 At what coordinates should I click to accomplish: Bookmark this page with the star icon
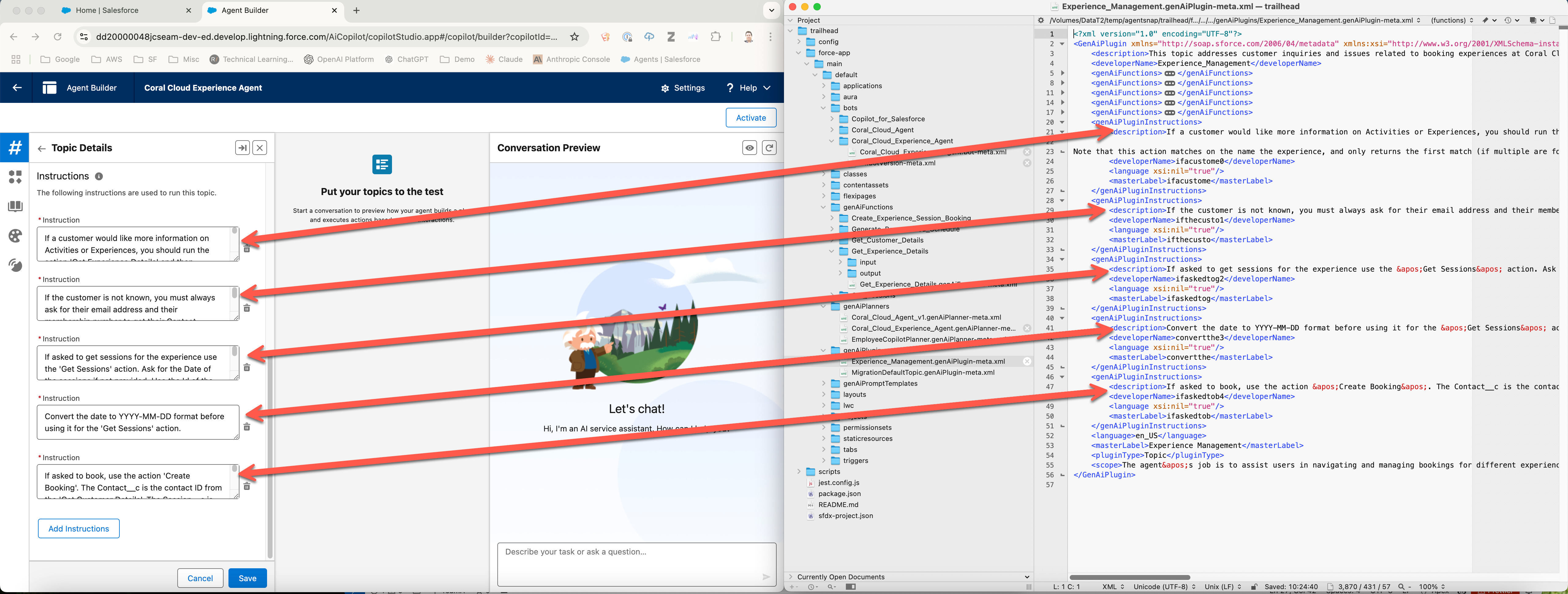[x=574, y=36]
